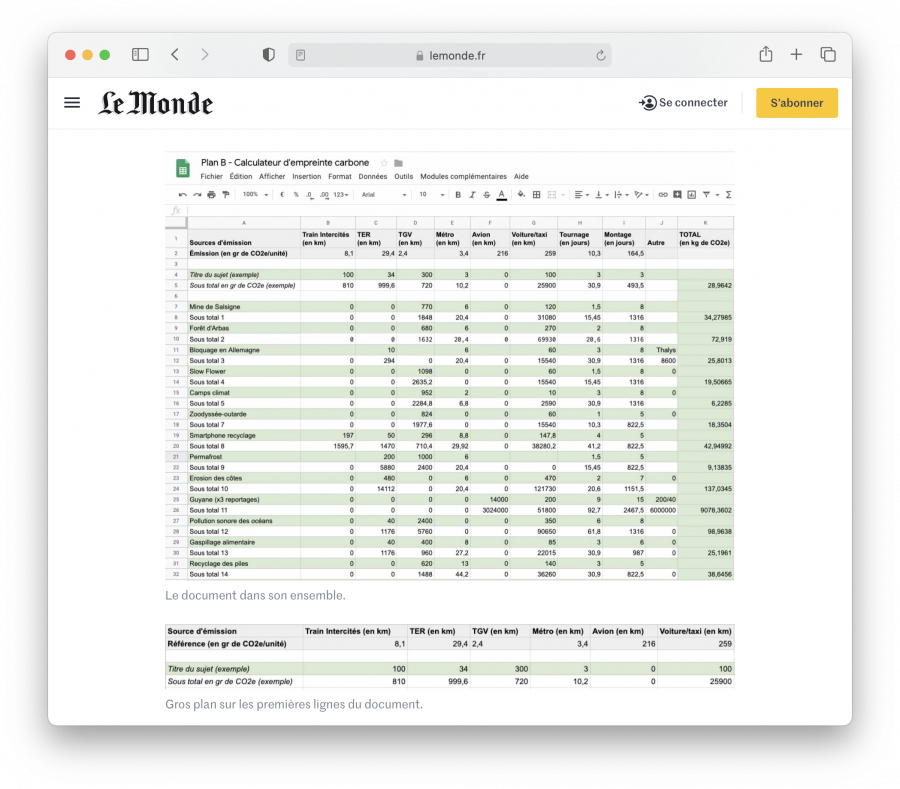Click the yellow S'abonner button

(x=797, y=103)
